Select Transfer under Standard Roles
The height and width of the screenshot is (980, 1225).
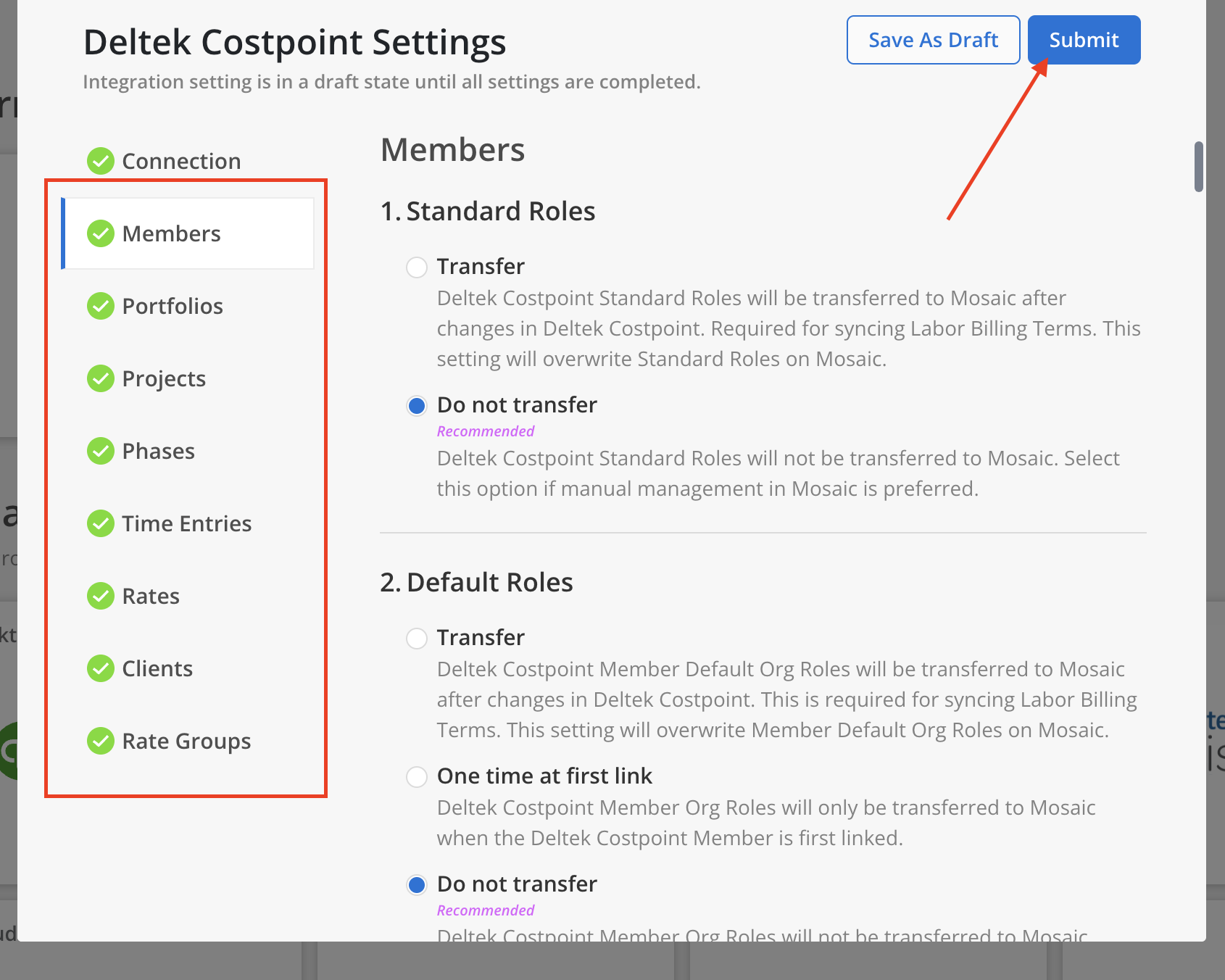pyautogui.click(x=417, y=267)
